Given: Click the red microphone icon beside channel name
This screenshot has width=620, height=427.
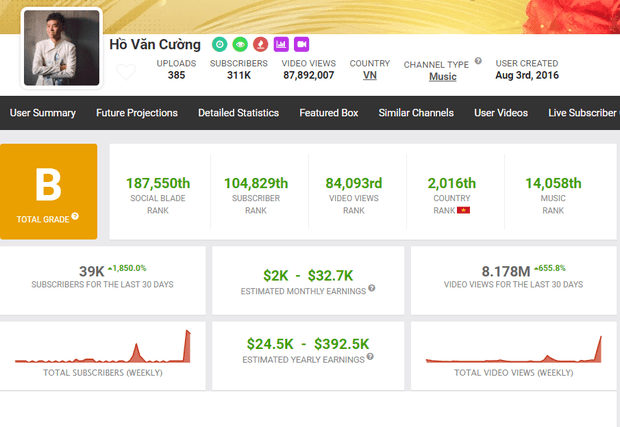Looking at the screenshot, I should 260,44.
